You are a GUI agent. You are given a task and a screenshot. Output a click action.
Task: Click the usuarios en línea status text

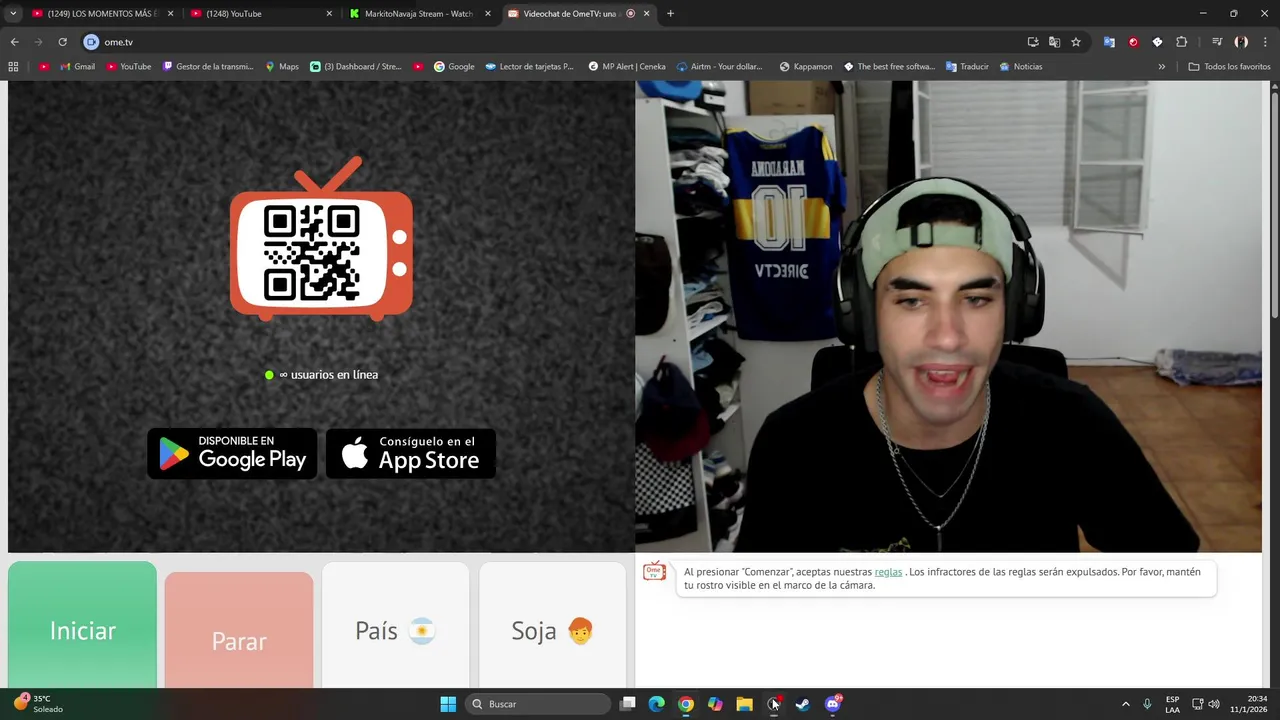(x=328, y=375)
